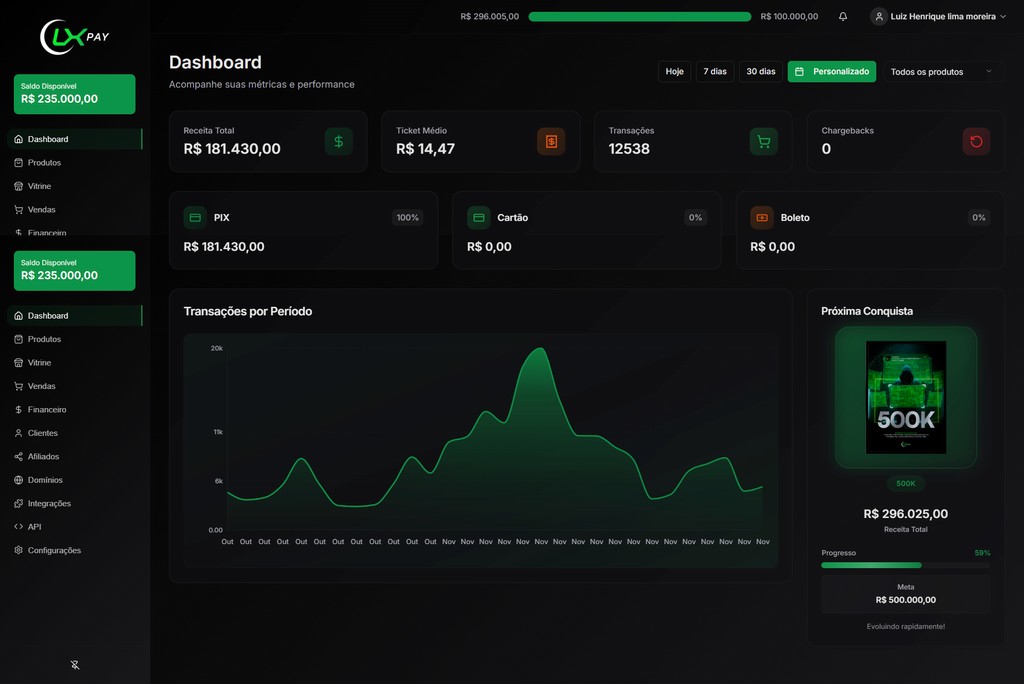Image resolution: width=1024 pixels, height=684 pixels.
Task: Click the Transações por Período title
Action: [x=248, y=312]
